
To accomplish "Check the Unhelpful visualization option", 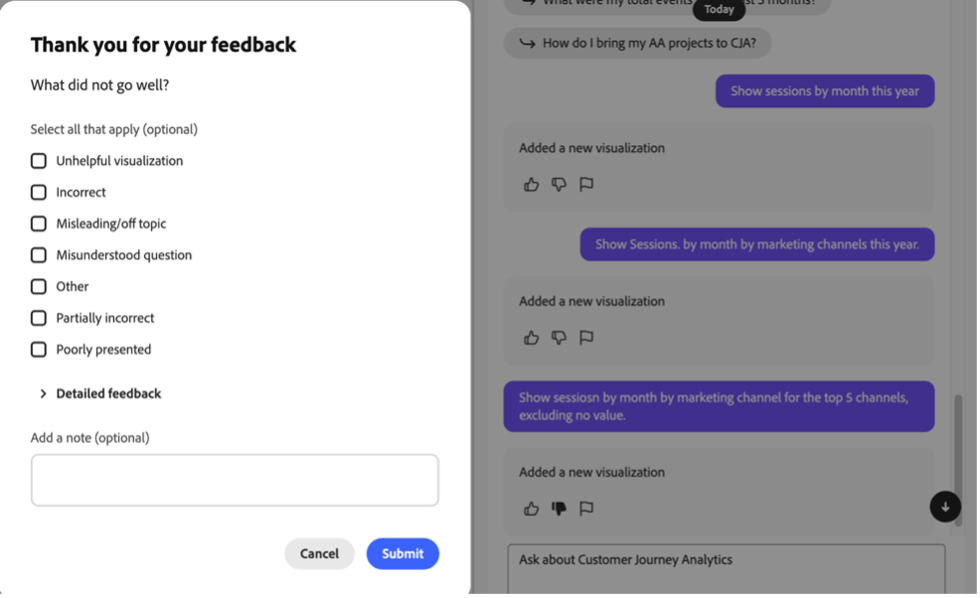I will (x=39, y=161).
